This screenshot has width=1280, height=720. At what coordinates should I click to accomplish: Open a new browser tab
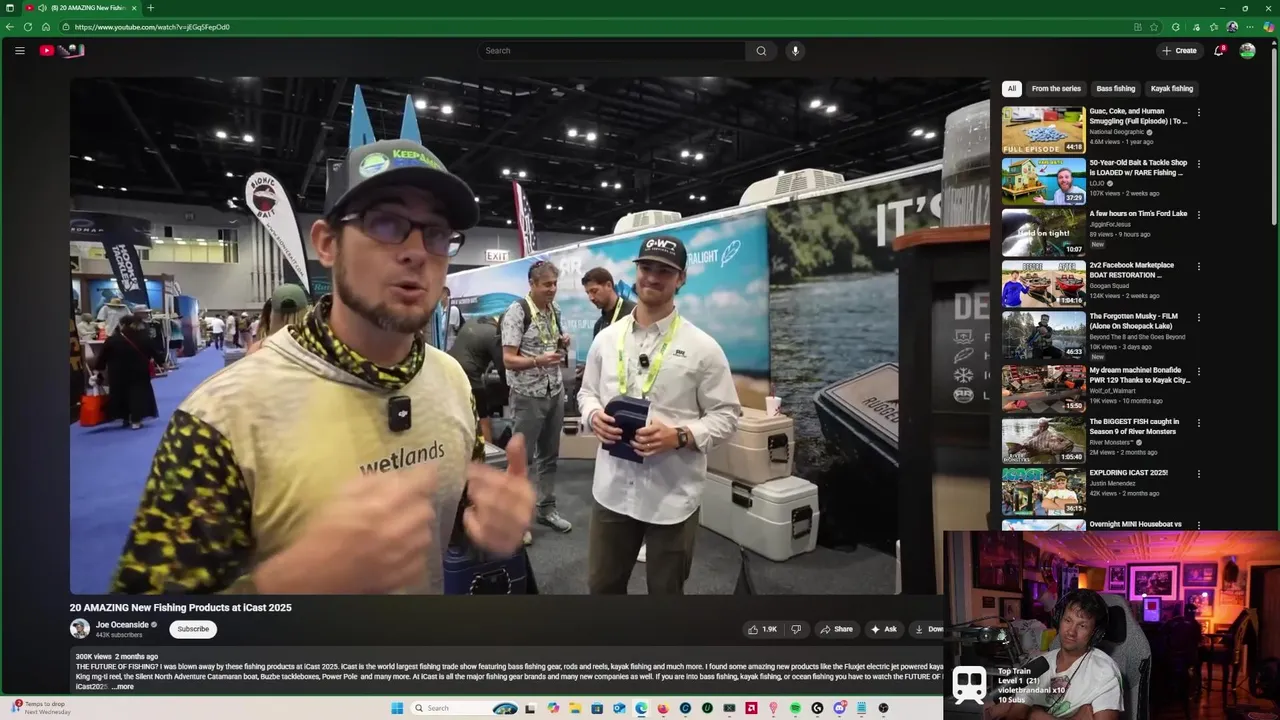click(150, 8)
